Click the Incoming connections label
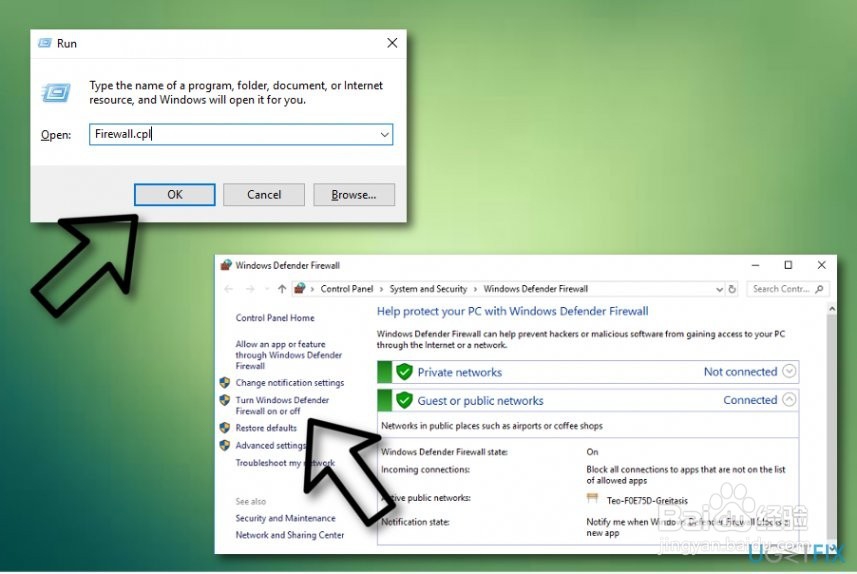Image resolution: width=857 pixels, height=574 pixels. point(425,470)
